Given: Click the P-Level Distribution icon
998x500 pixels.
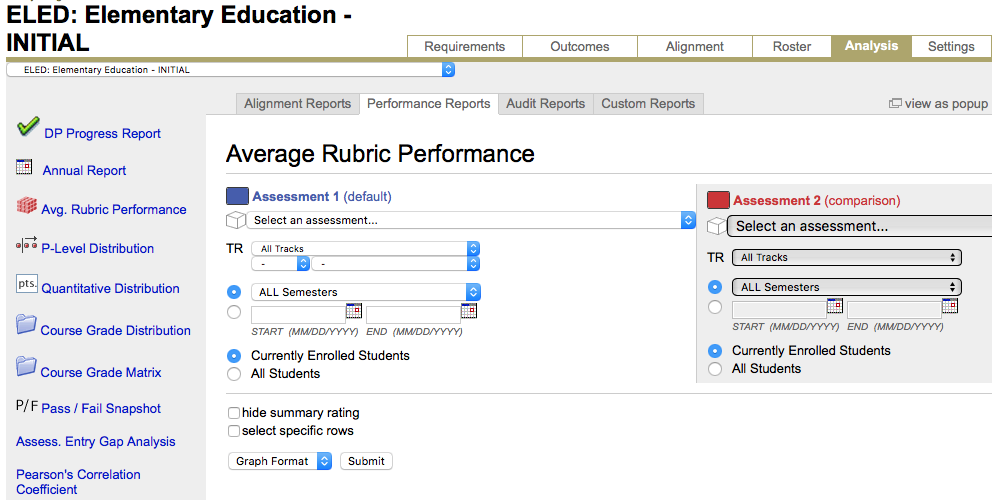Looking at the screenshot, I should pos(26,245).
